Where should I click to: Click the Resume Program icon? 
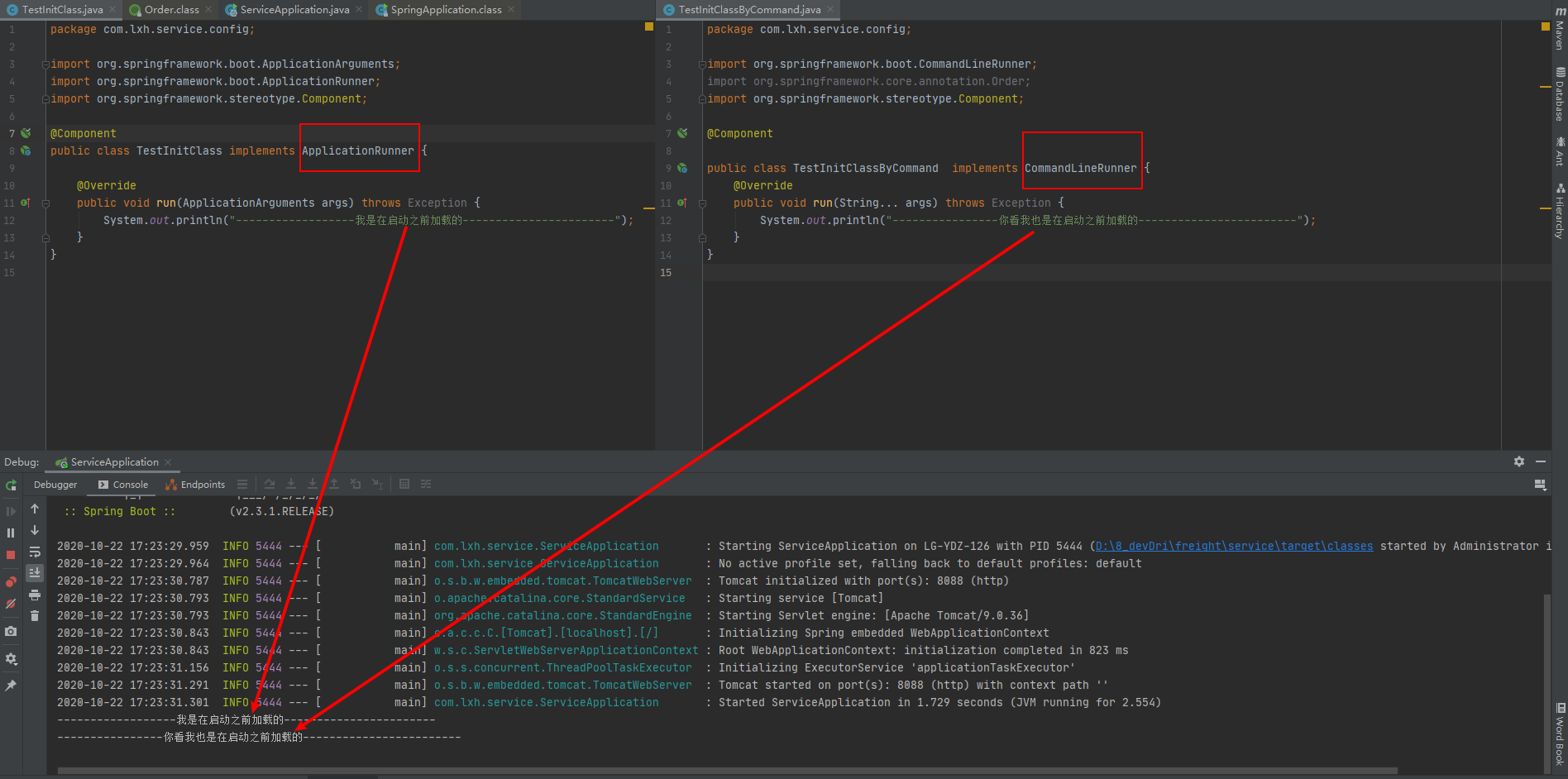[11, 512]
